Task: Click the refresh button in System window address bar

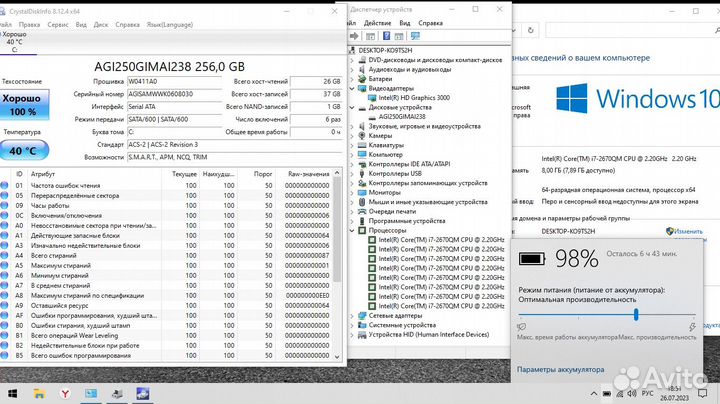Action: click(x=530, y=30)
